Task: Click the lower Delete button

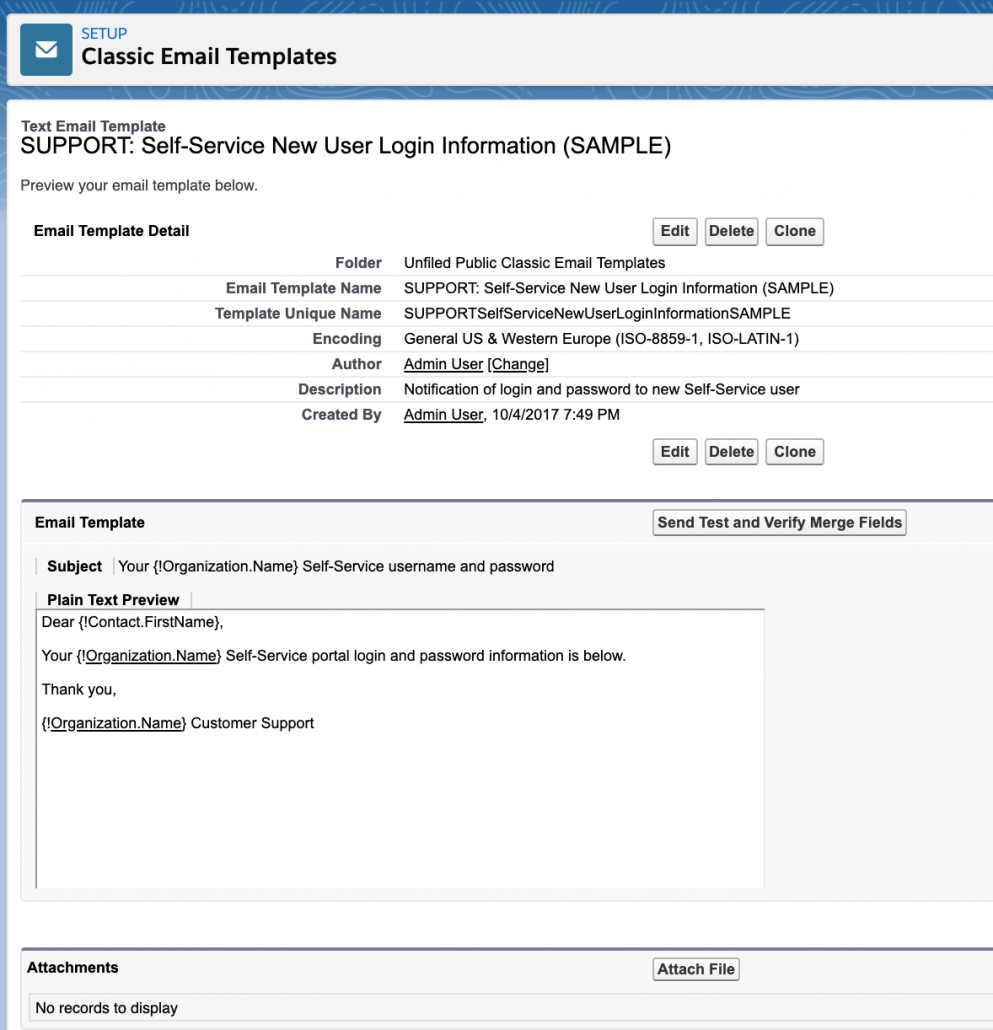Action: 731,451
